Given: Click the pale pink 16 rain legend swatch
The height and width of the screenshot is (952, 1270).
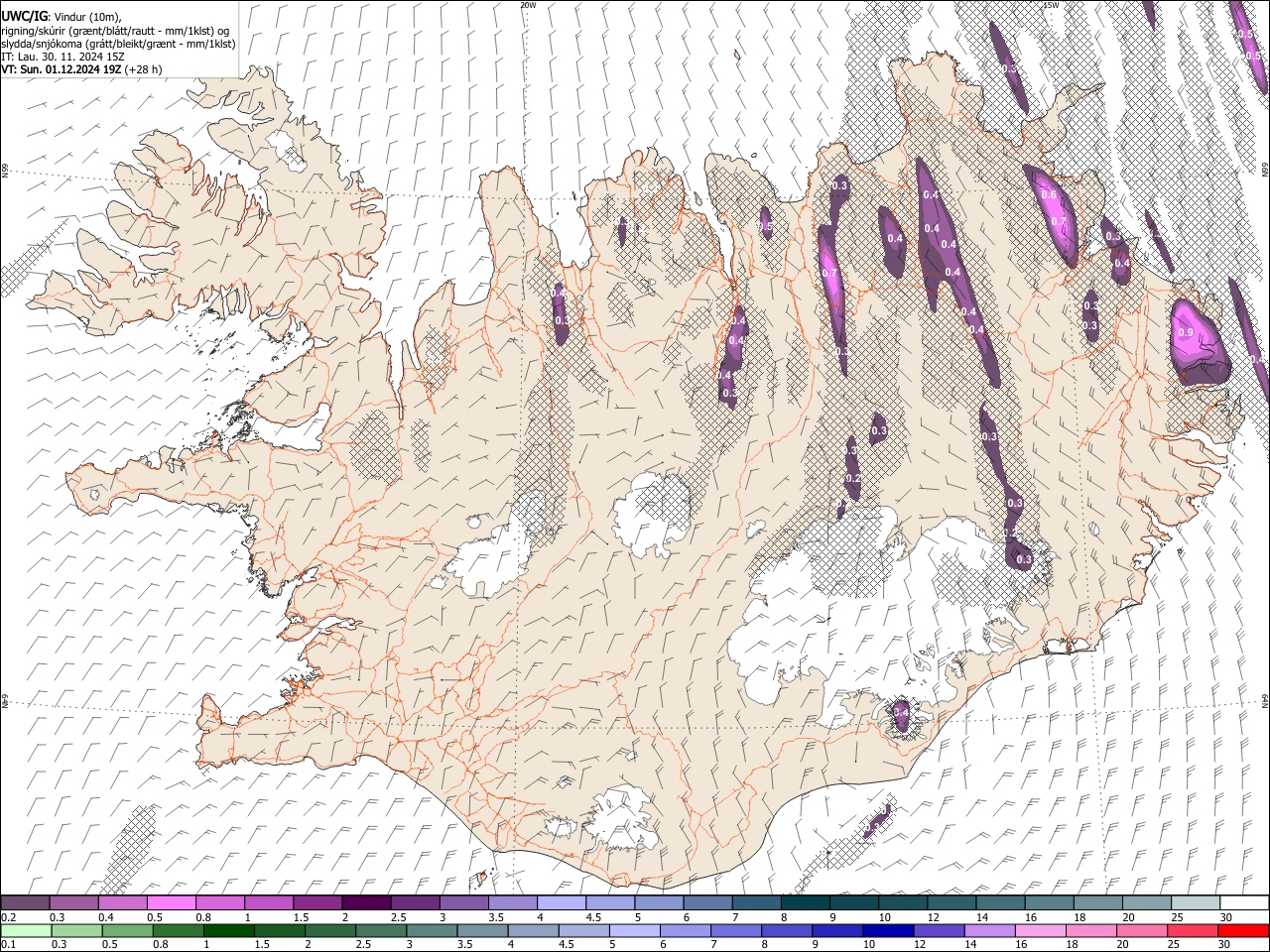Looking at the screenshot, I should (1040, 930).
